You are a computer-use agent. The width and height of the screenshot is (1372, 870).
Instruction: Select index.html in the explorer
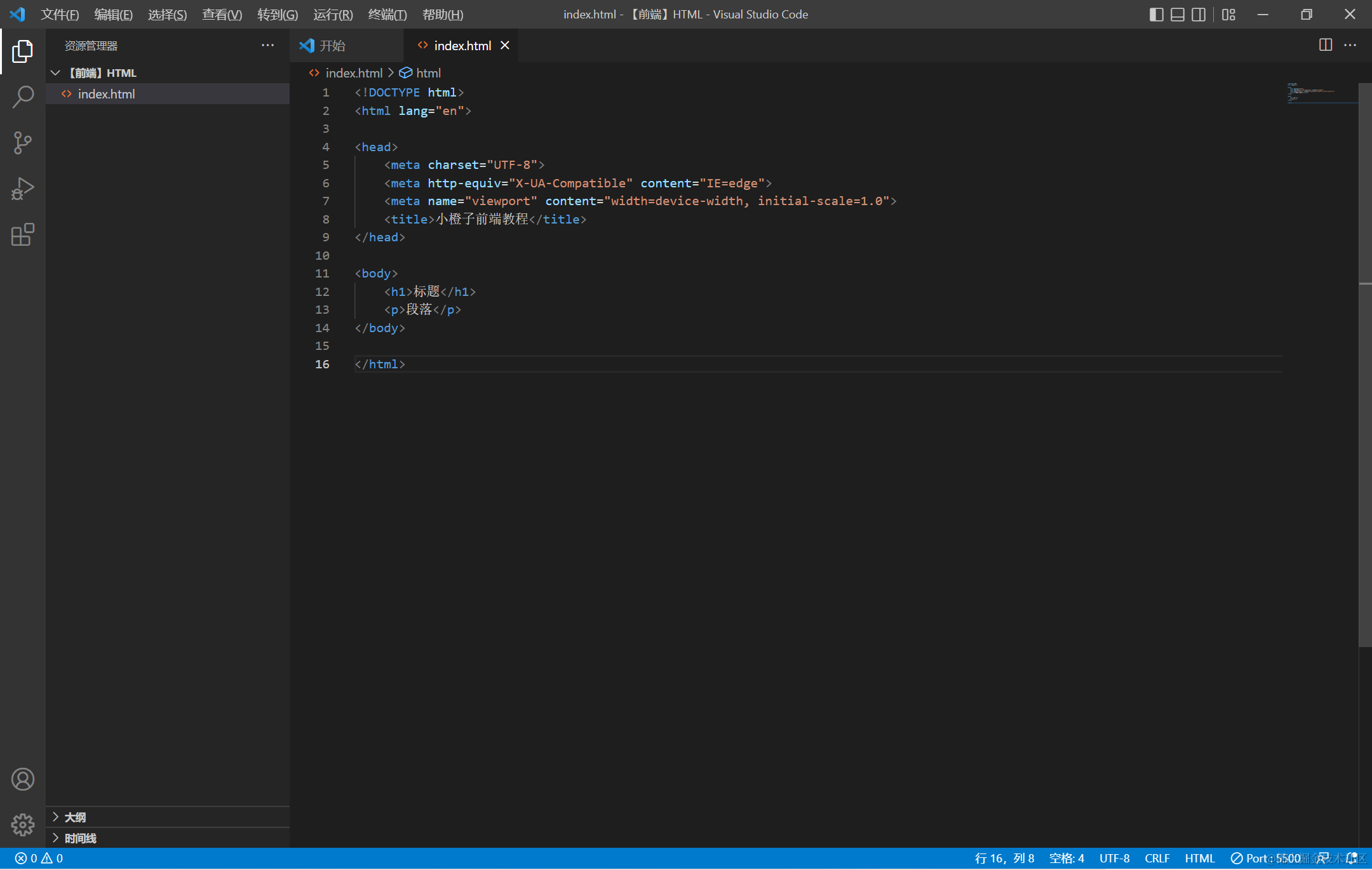106,94
